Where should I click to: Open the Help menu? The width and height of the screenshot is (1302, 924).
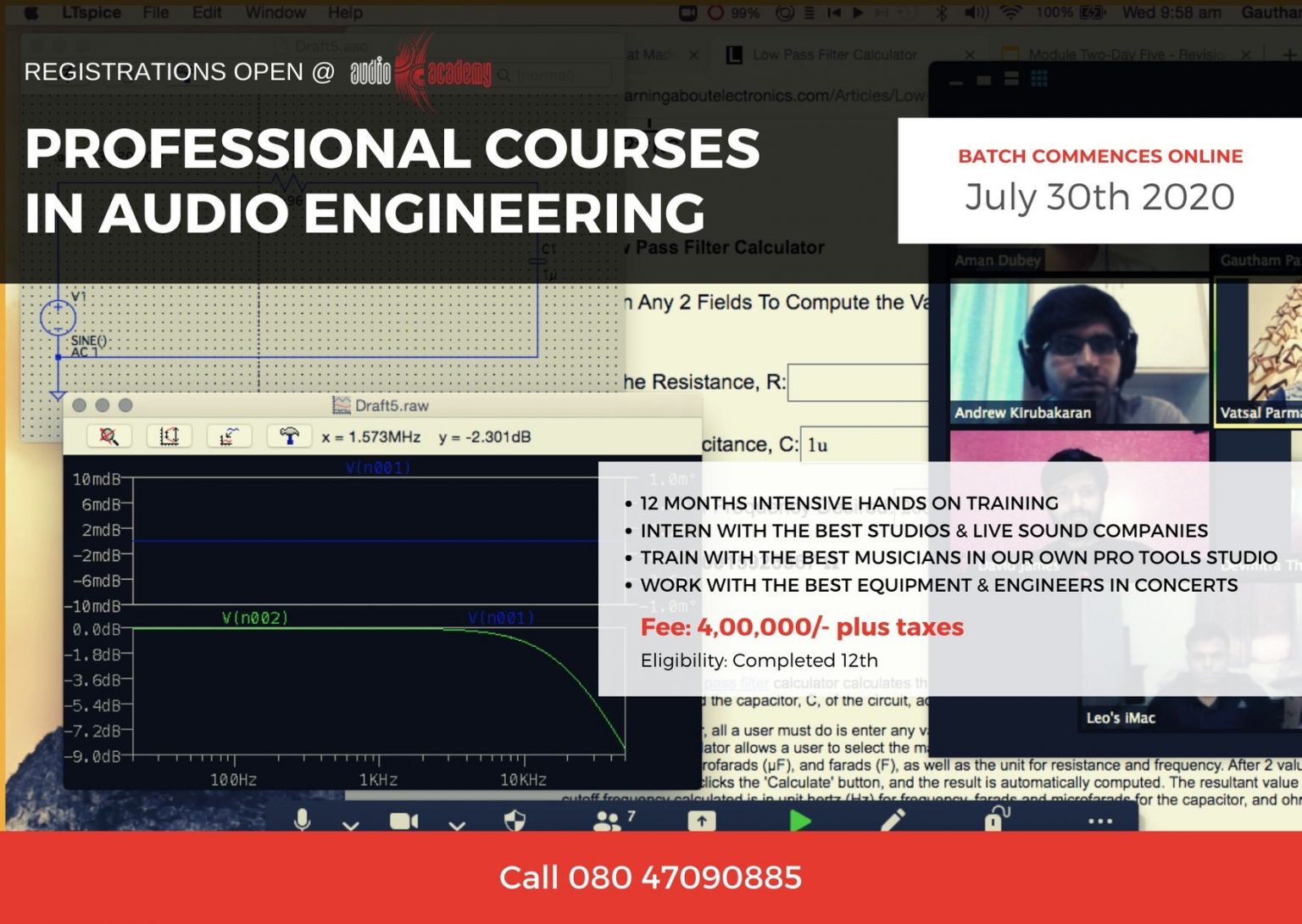(345, 13)
